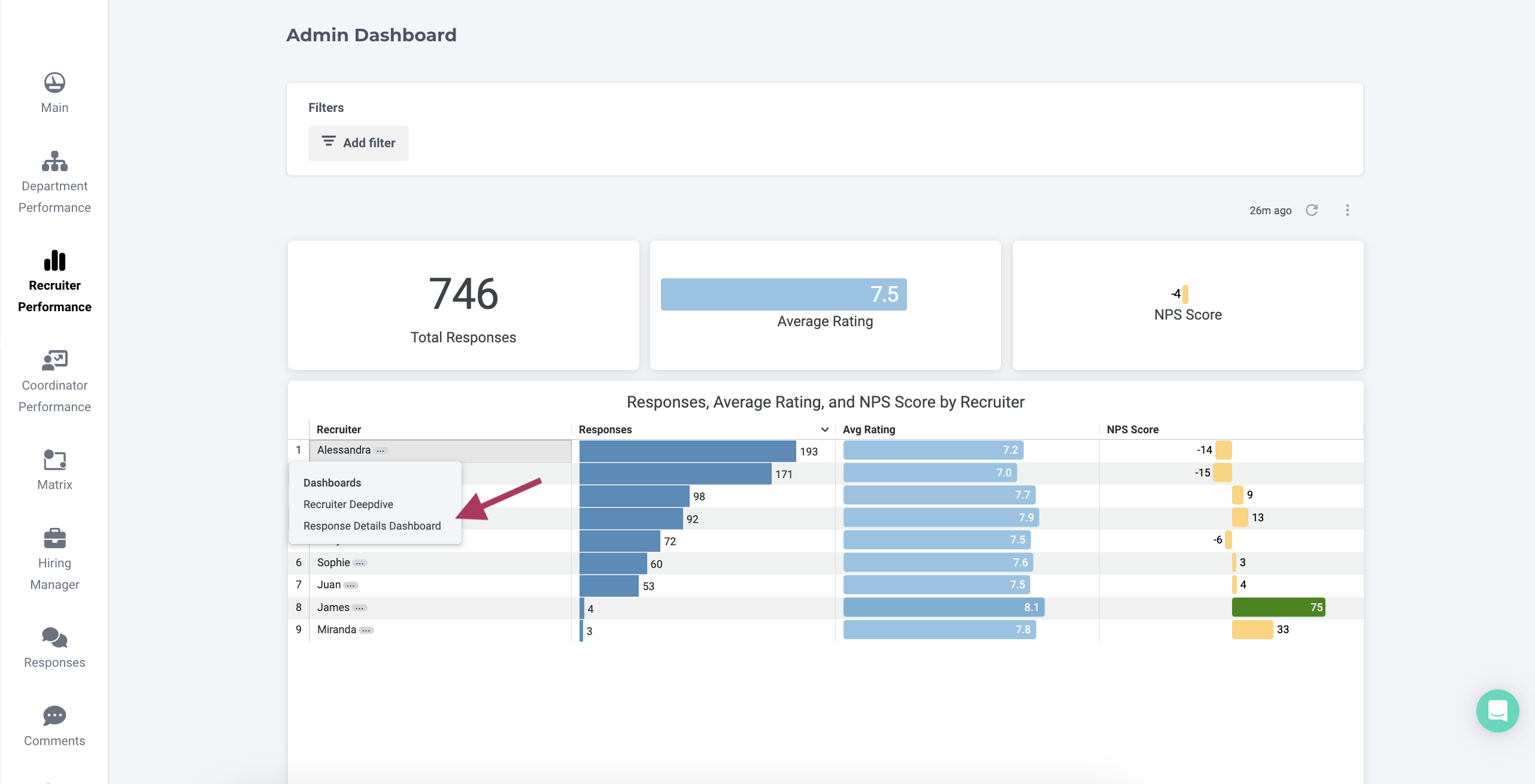Select Recruiter Deepdive from the popup menu
The image size is (1535, 784).
coord(348,505)
